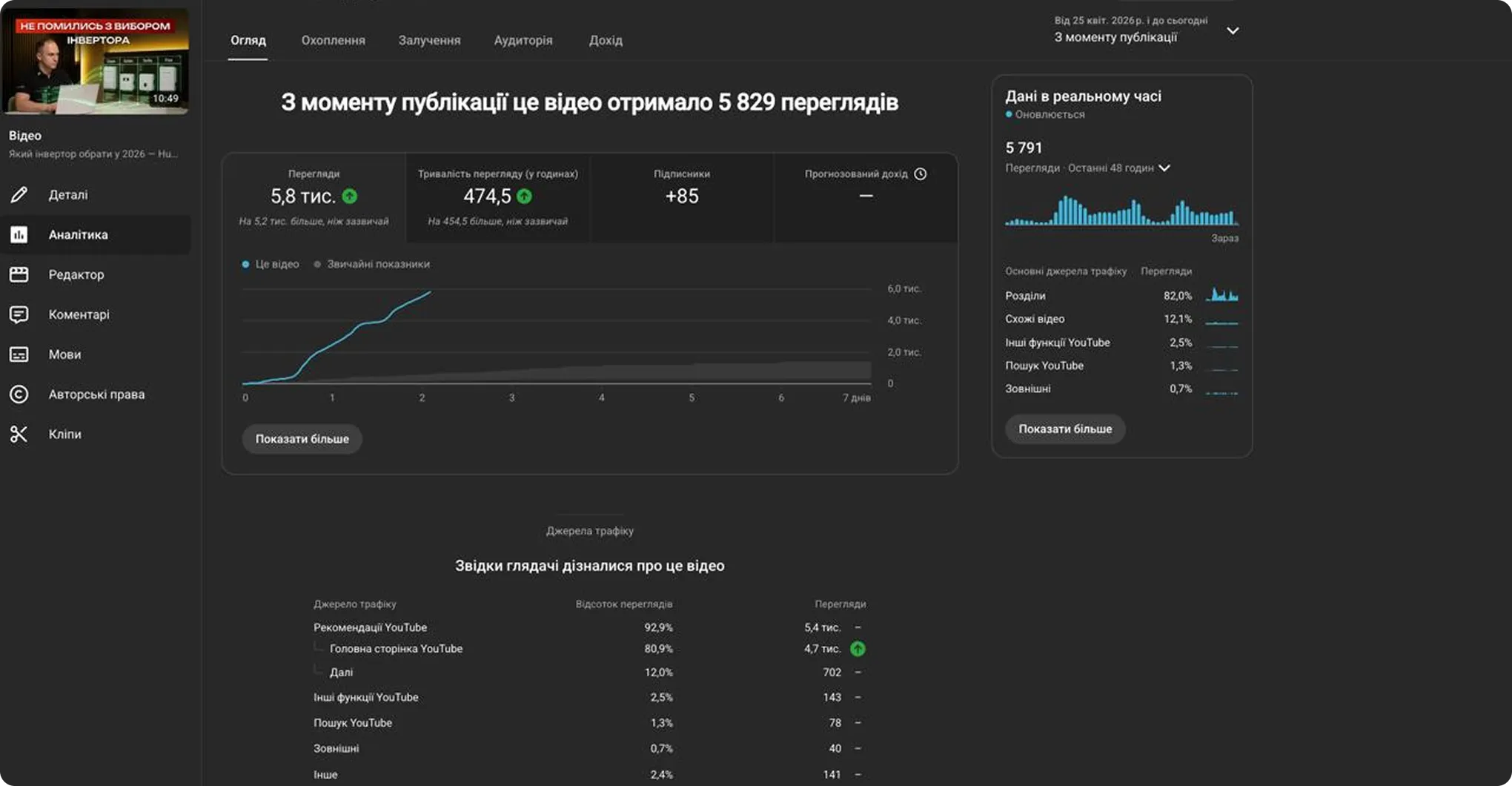Click the green up arrow beside 5,8 тис.
The height and width of the screenshot is (786, 1512).
tap(350, 196)
